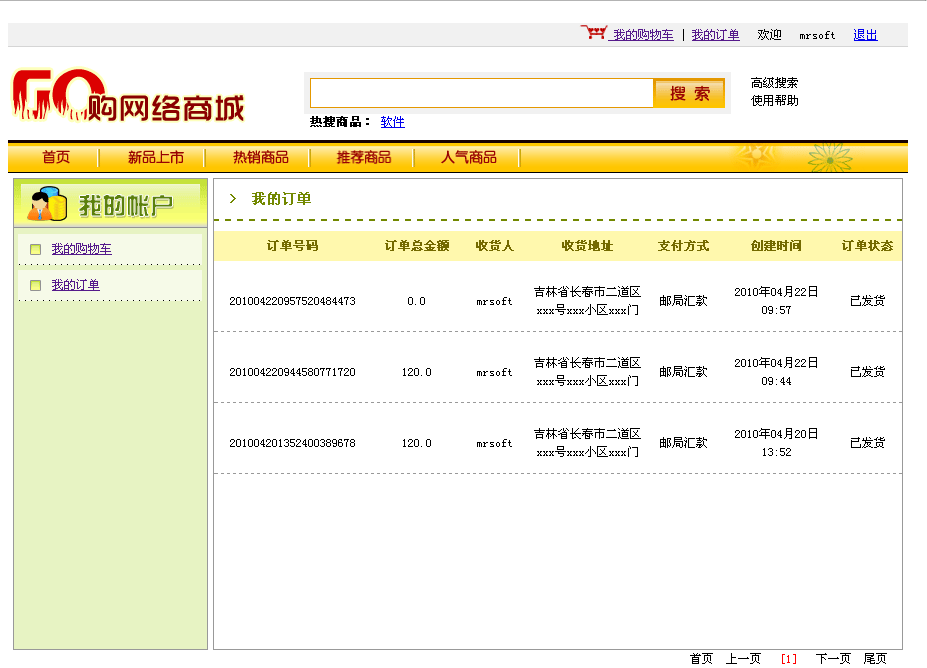927x668 pixels.
Task: Click the 软件 hot search link
Action: coord(393,122)
